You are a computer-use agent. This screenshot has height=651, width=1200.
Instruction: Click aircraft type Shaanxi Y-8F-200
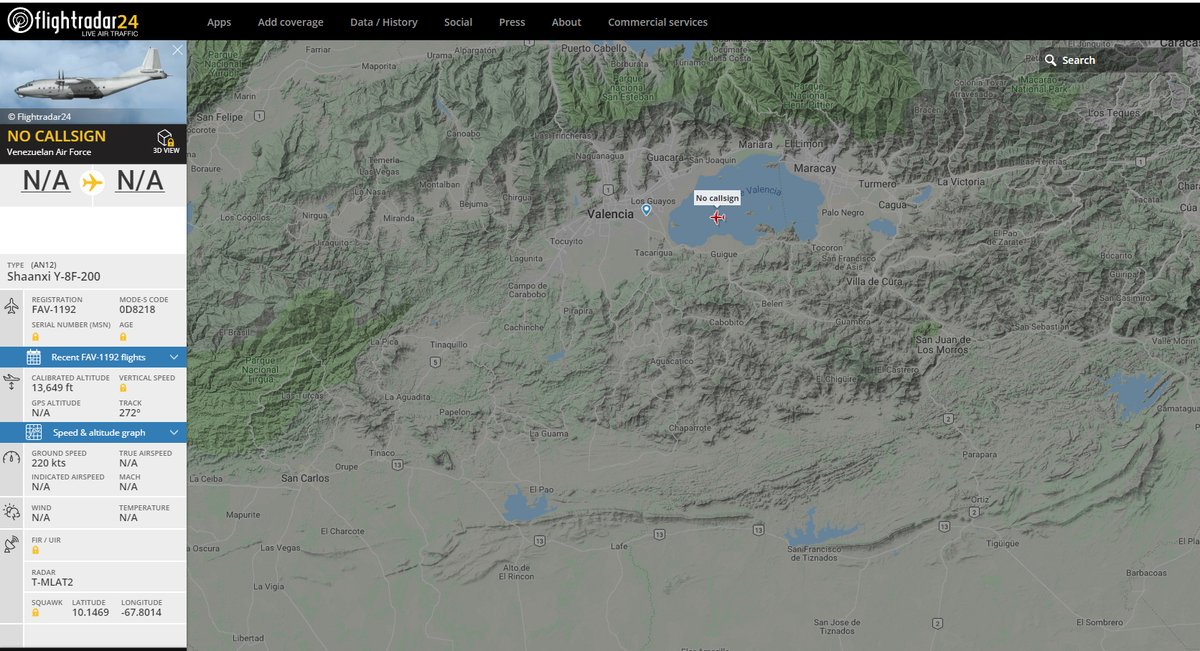[54, 276]
